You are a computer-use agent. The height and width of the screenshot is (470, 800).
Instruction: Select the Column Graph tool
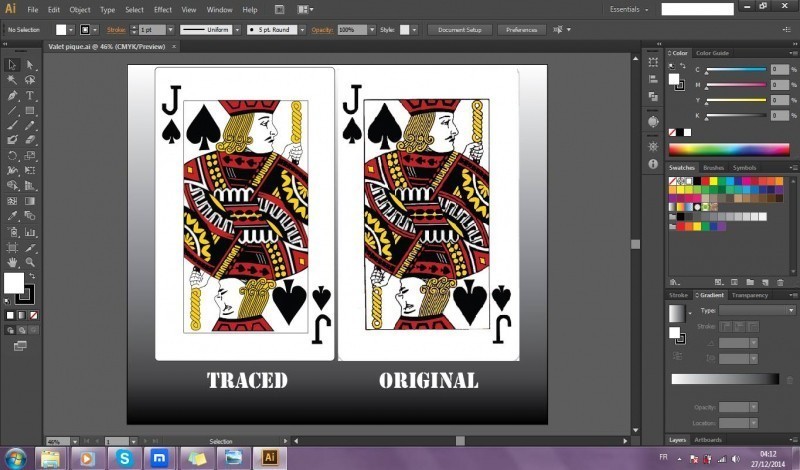(30, 232)
